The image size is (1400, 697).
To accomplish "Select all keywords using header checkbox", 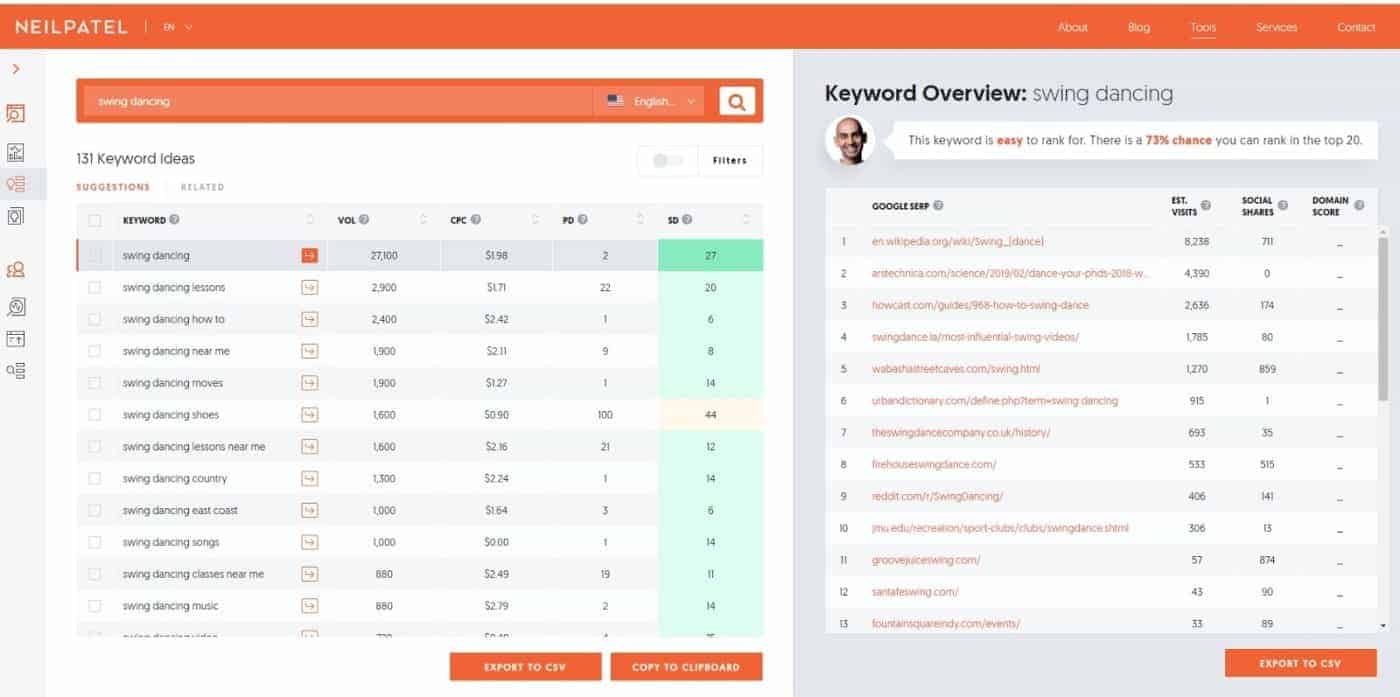I will 95,219.
